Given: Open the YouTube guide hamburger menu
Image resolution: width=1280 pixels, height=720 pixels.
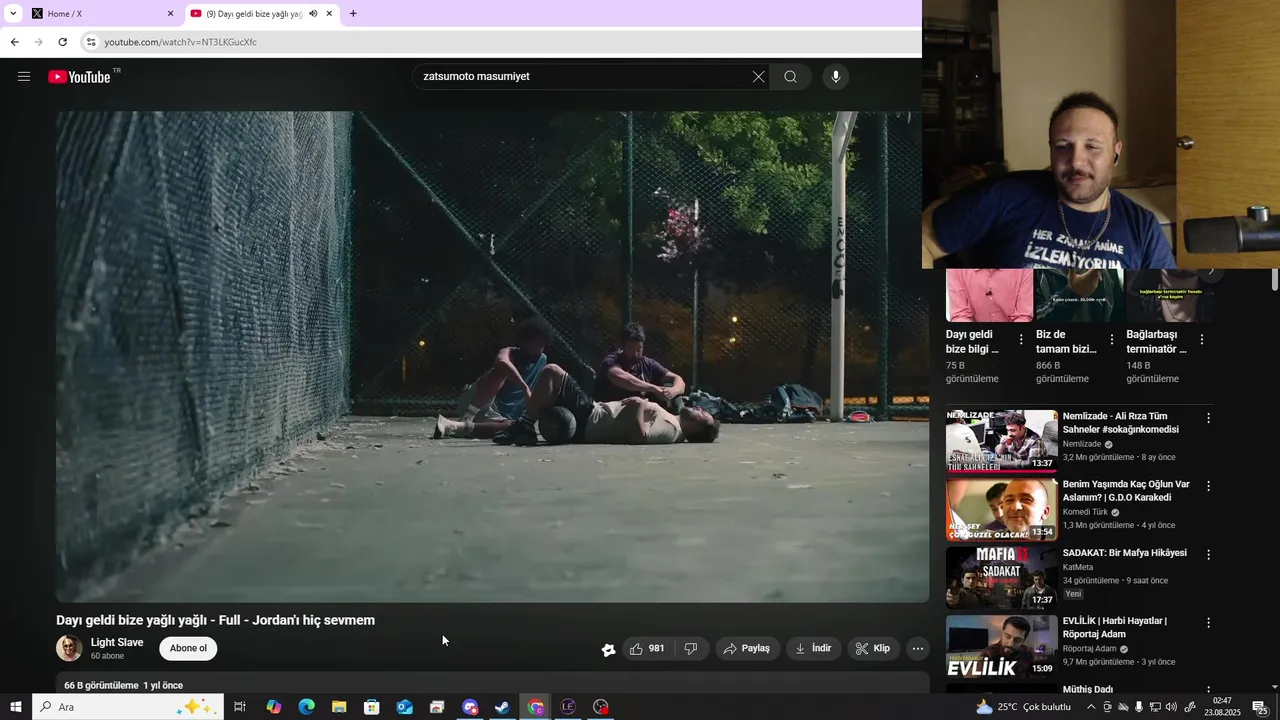Looking at the screenshot, I should coord(24,77).
